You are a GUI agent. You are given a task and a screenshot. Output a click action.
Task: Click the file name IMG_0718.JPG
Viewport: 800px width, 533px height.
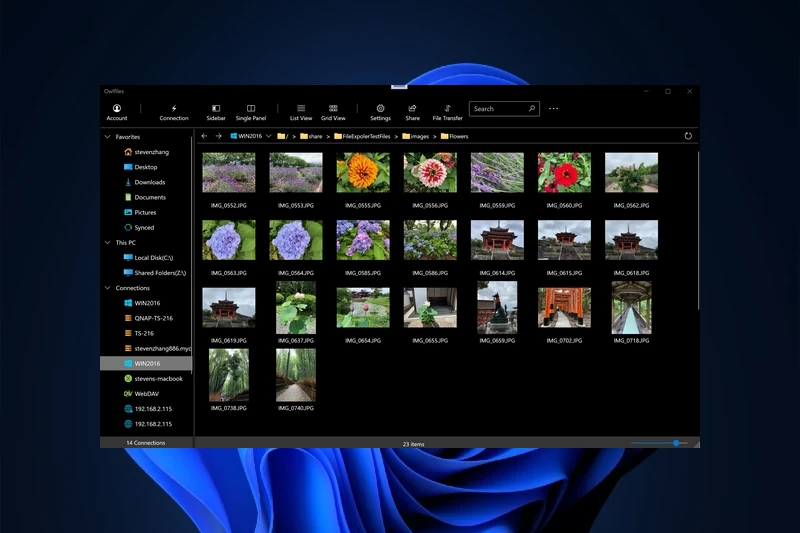click(x=631, y=340)
